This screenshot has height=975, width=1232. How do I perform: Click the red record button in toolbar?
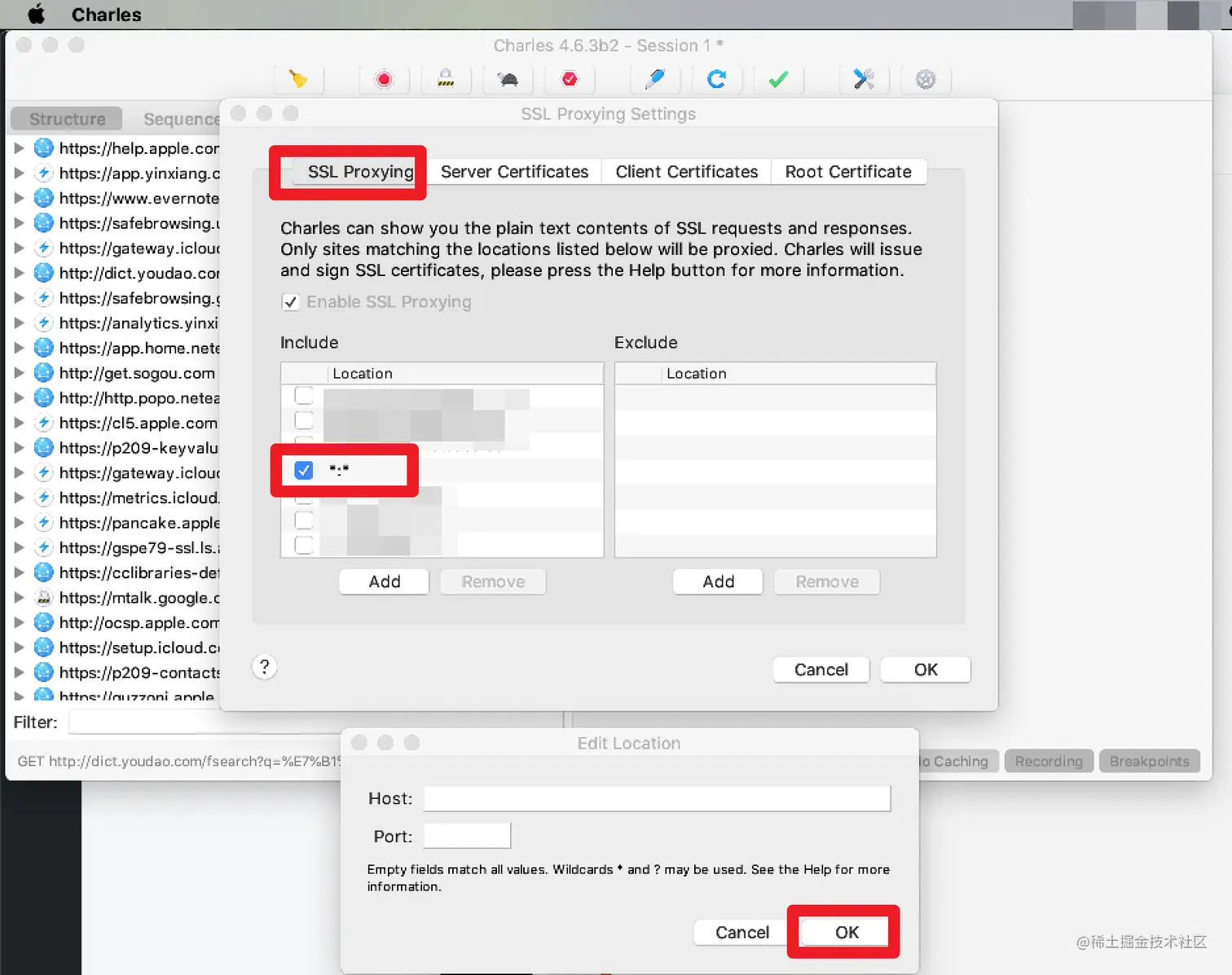click(x=383, y=79)
